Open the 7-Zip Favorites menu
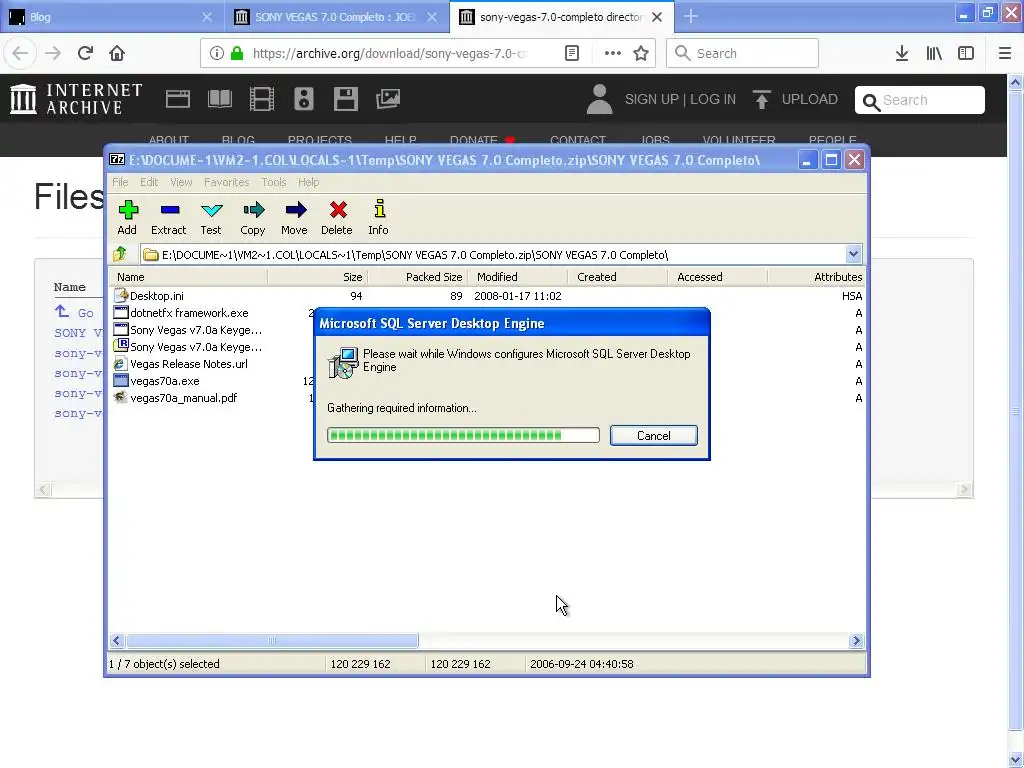The height and width of the screenshot is (768, 1024). pyautogui.click(x=226, y=182)
